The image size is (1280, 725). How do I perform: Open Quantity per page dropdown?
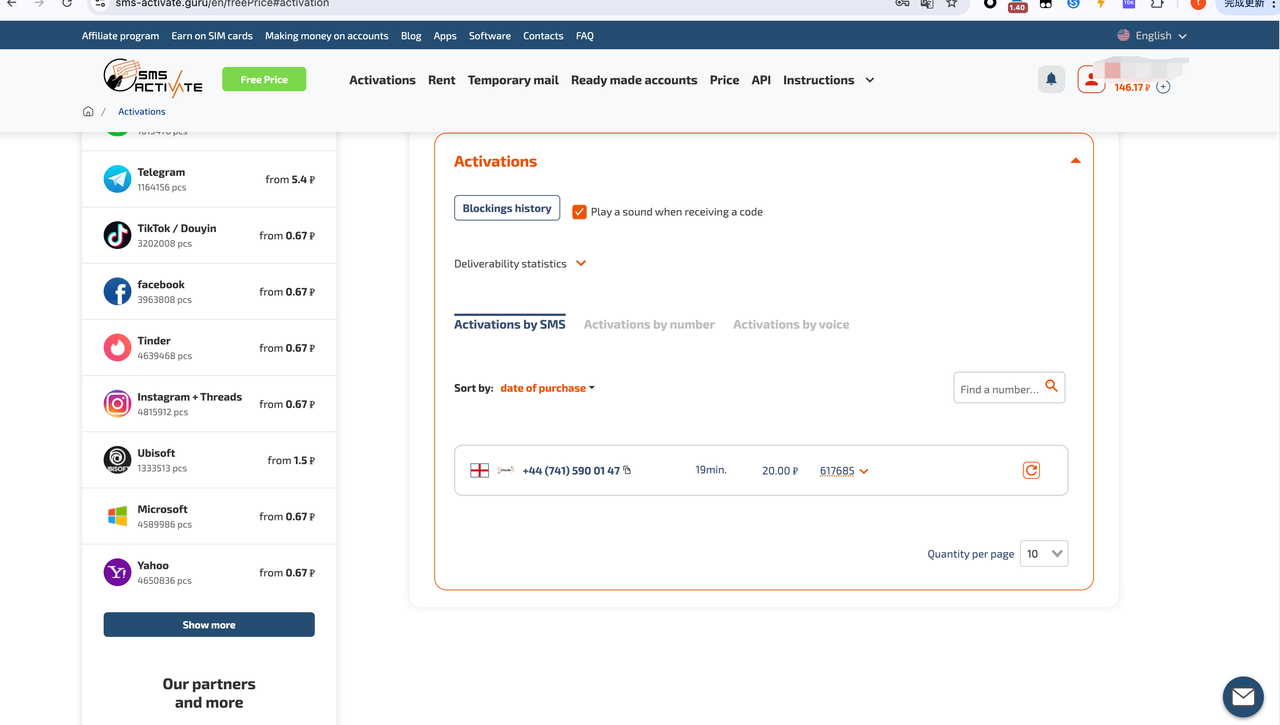tap(1044, 553)
